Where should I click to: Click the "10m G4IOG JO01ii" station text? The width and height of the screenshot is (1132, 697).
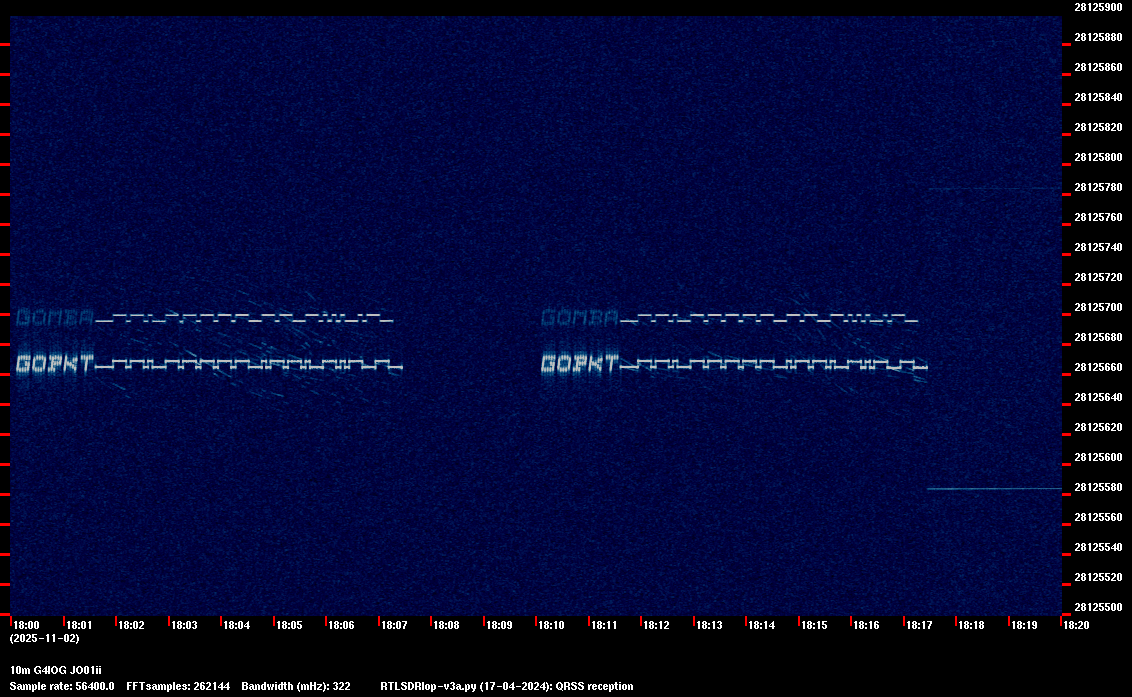[56, 670]
